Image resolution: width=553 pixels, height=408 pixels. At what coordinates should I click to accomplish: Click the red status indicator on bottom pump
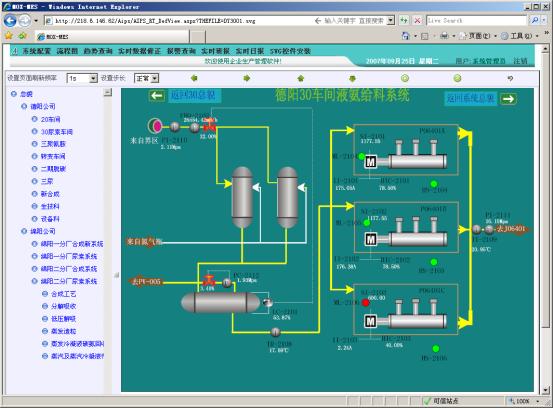pos(366,303)
